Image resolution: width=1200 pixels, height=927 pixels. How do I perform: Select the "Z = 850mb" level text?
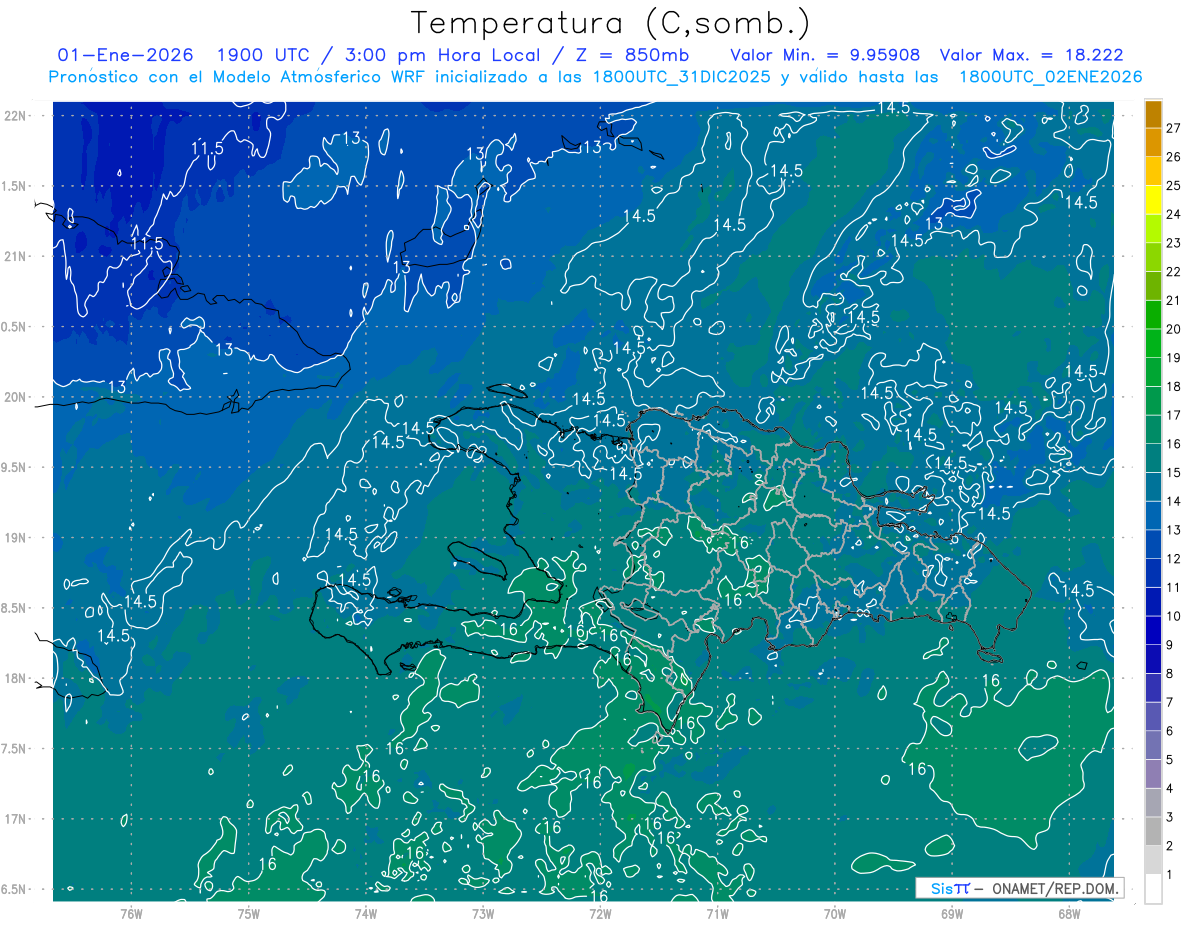point(633,55)
